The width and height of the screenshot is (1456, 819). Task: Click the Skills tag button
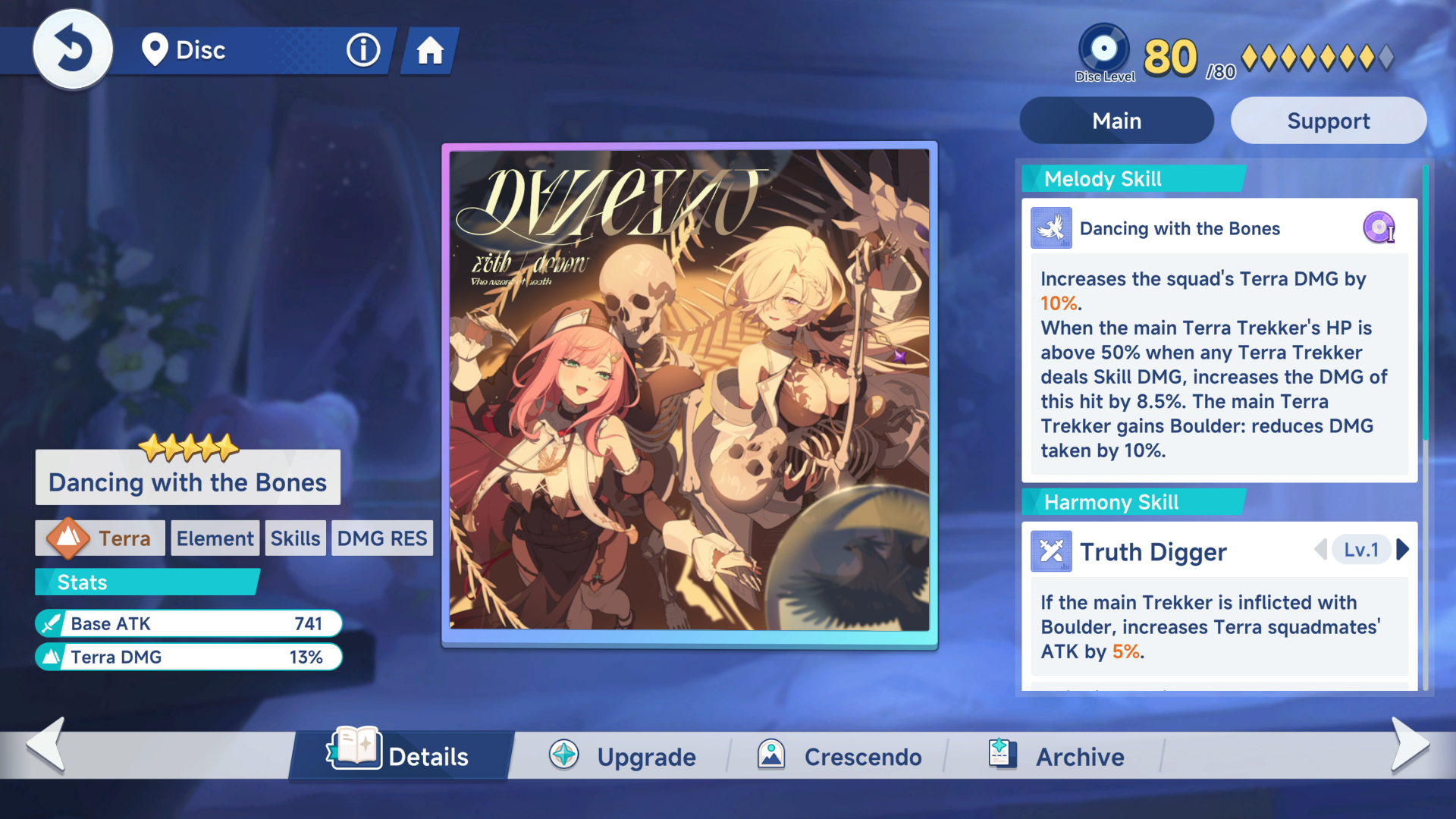pyautogui.click(x=295, y=538)
